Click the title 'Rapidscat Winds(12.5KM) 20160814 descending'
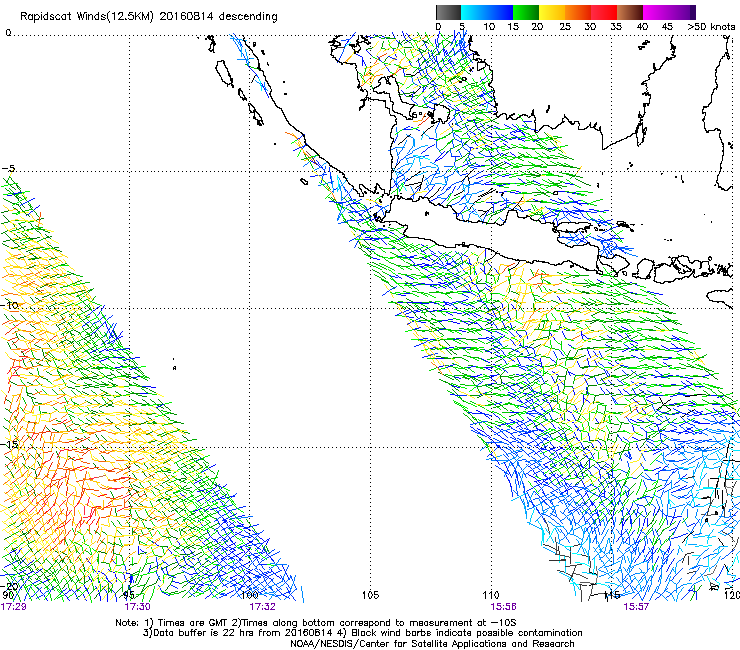 coord(149,17)
